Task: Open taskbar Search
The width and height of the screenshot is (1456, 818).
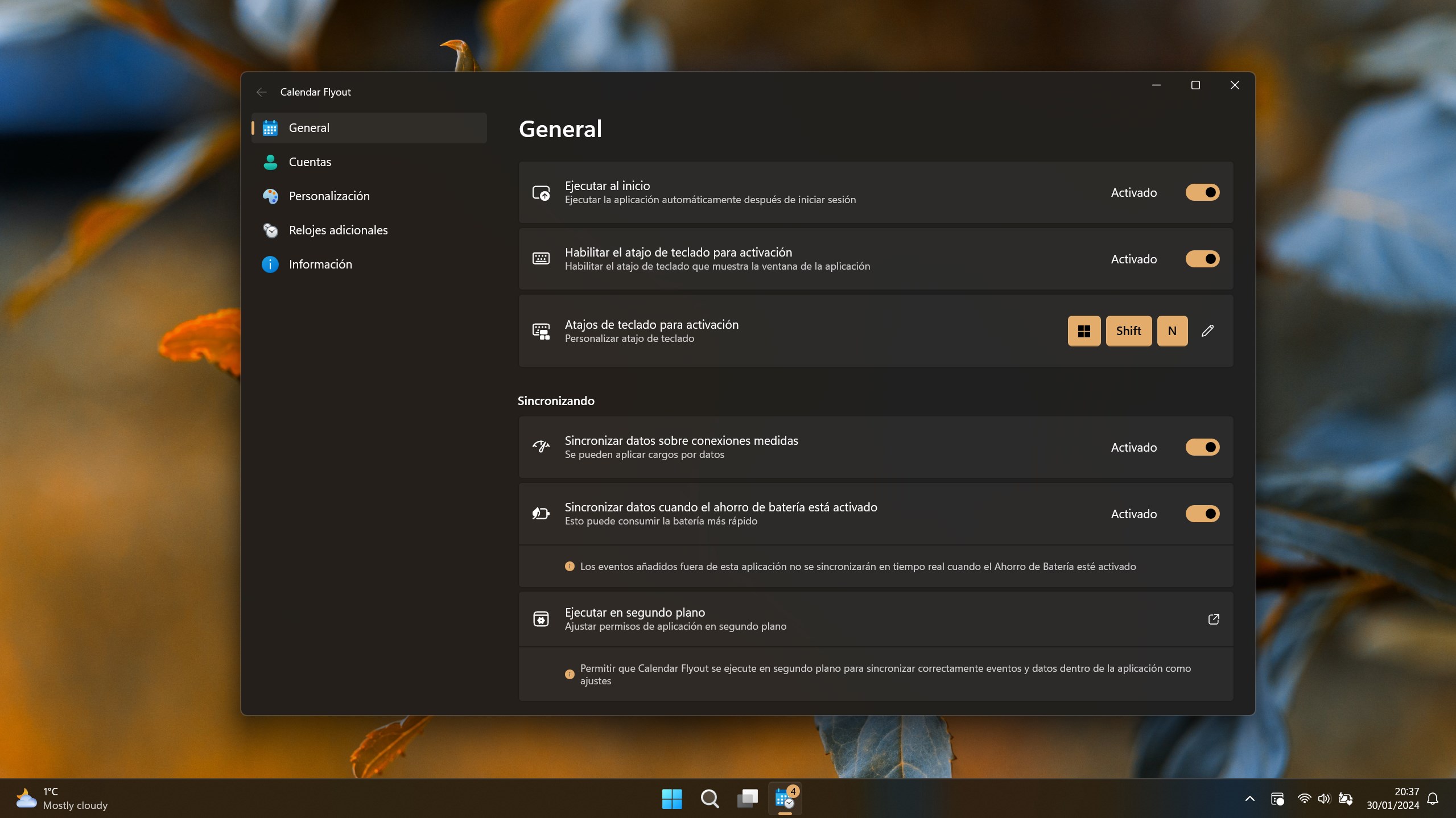Action: point(710,799)
